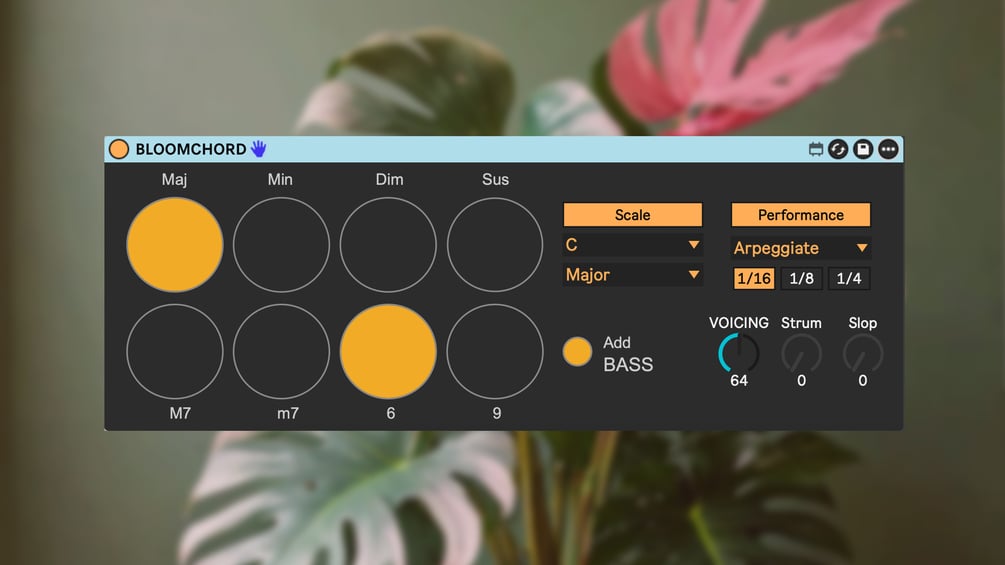Select the Maj chord pad
The height and width of the screenshot is (565, 1005).
(x=175, y=245)
